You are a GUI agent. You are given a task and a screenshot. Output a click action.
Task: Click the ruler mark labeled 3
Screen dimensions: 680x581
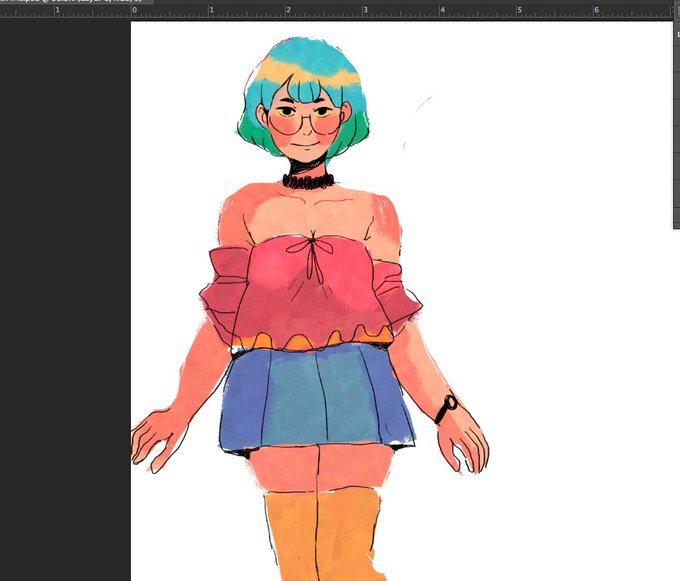point(366,10)
